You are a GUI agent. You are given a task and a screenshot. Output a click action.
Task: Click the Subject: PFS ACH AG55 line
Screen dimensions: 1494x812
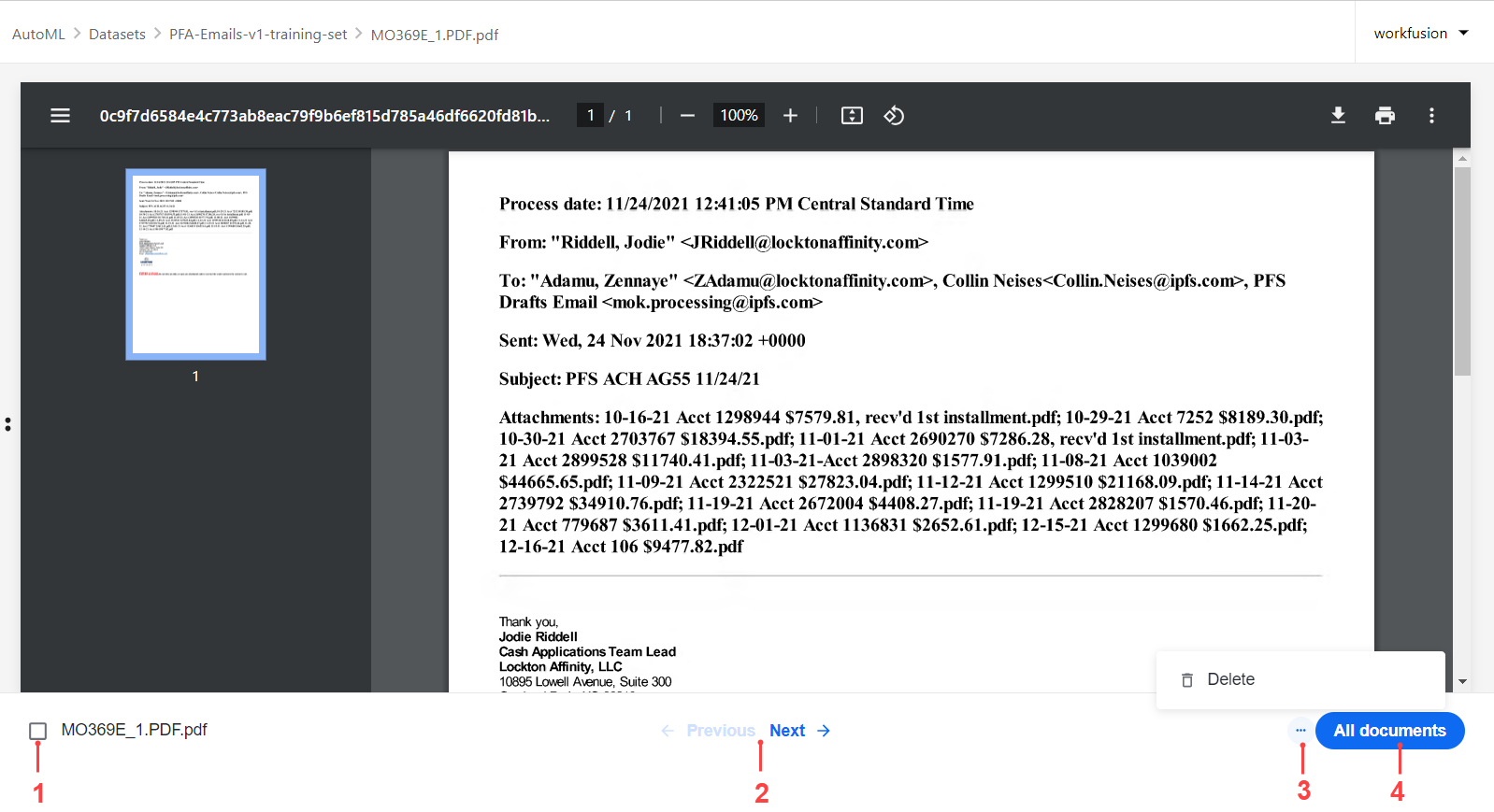(629, 379)
